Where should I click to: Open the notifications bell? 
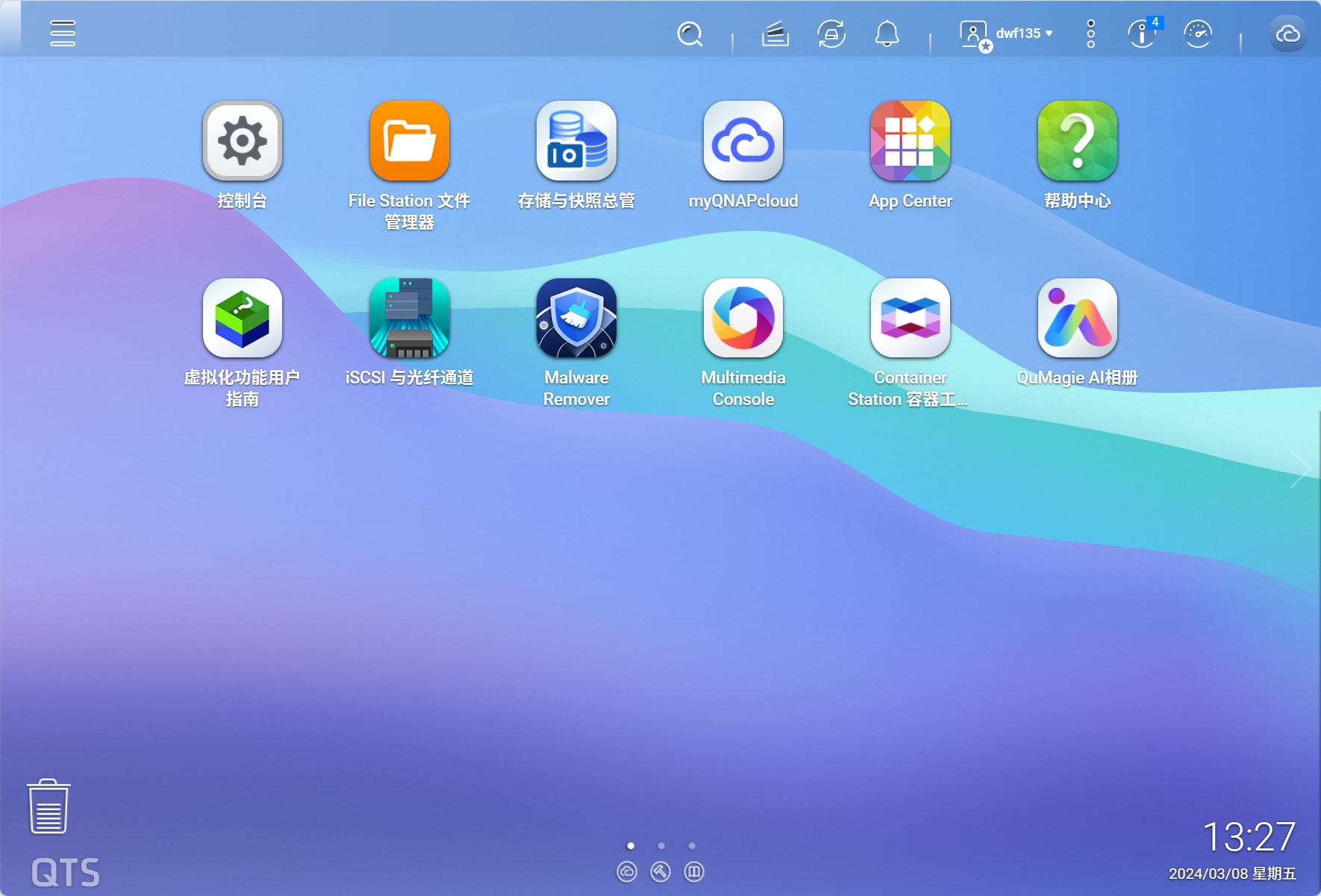click(887, 34)
